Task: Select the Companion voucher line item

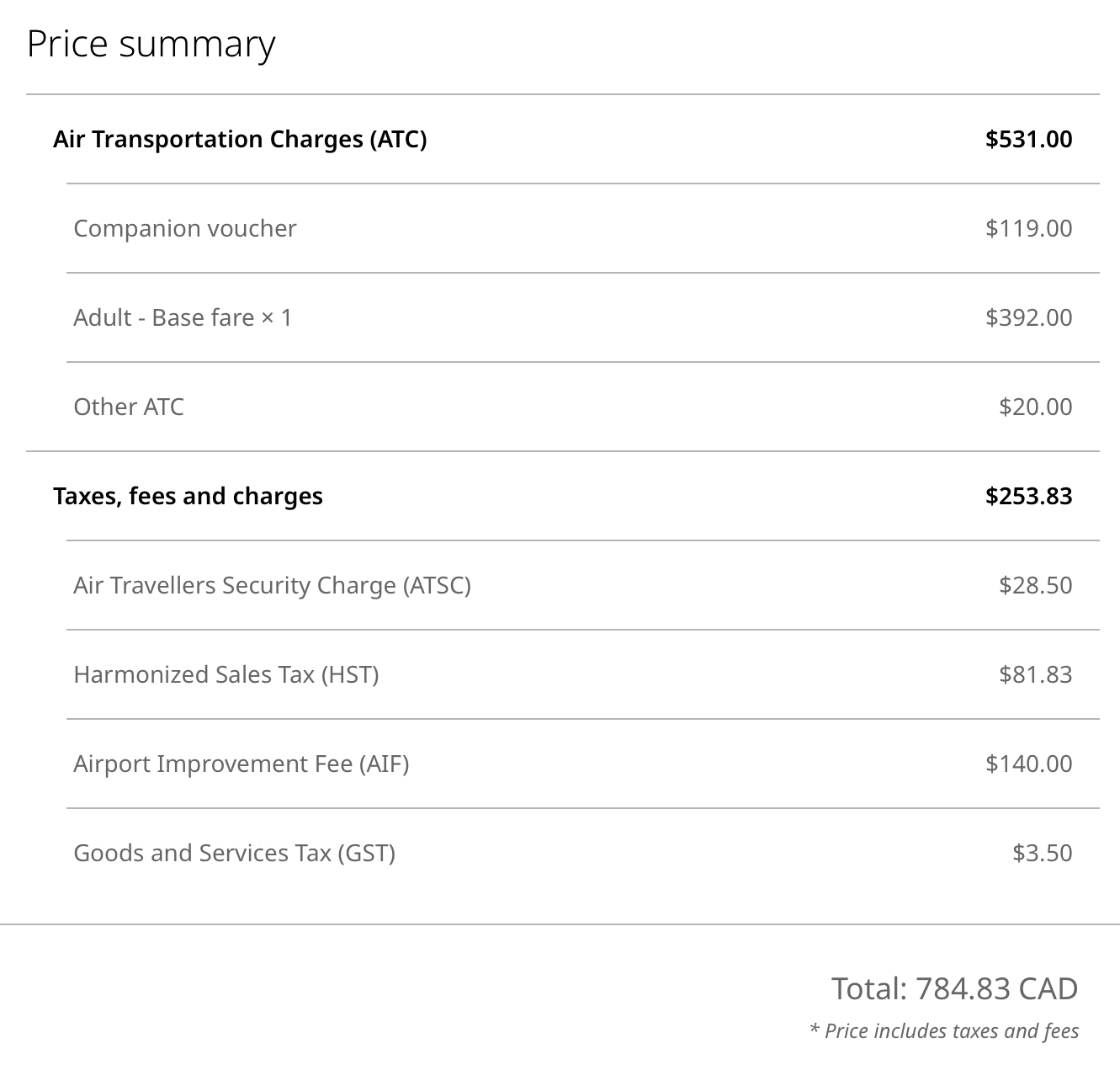Action: [185, 228]
